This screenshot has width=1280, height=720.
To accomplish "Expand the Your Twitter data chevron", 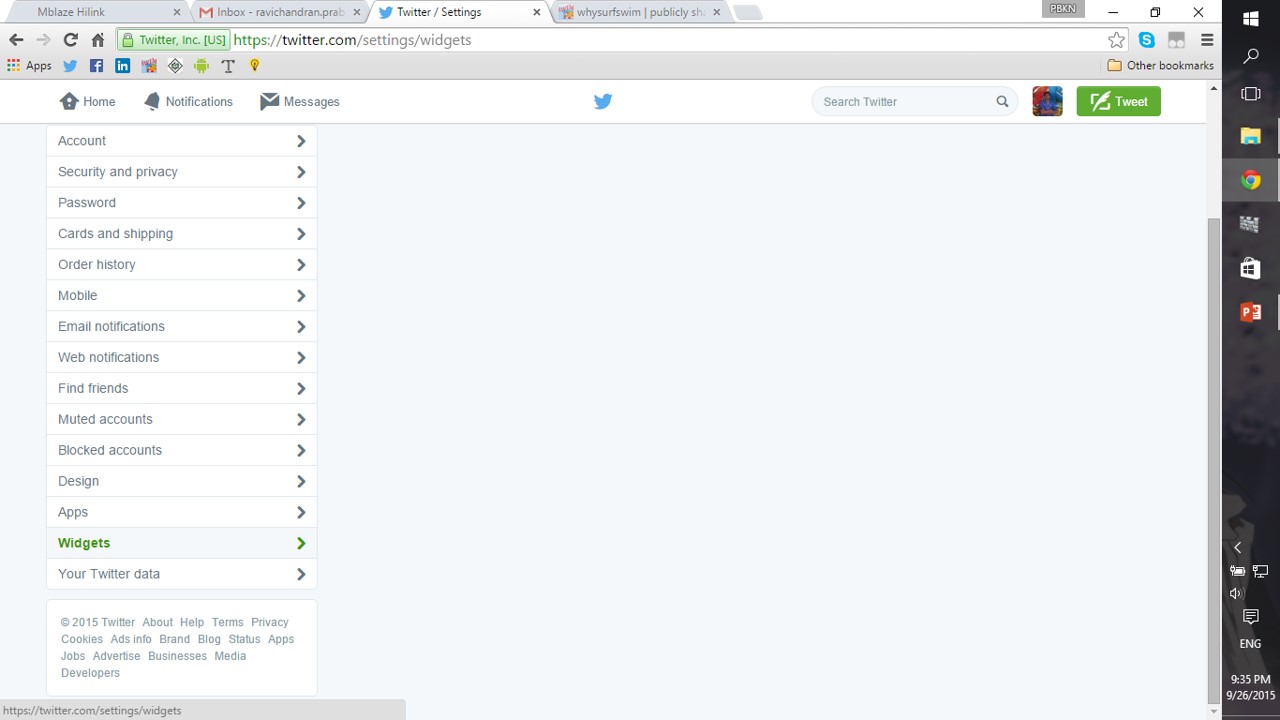I will tap(300, 574).
